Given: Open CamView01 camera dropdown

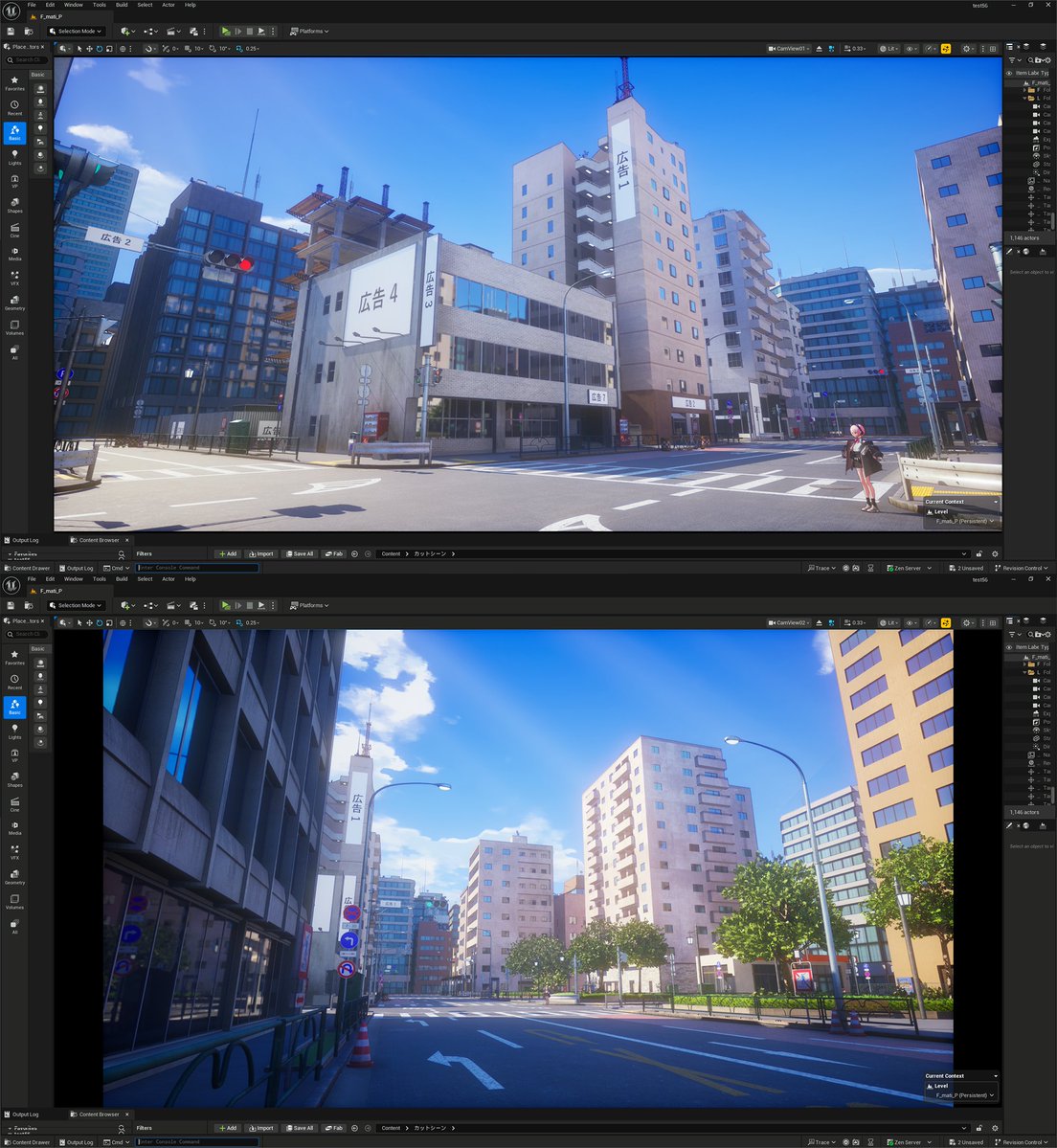Looking at the screenshot, I should [789, 49].
